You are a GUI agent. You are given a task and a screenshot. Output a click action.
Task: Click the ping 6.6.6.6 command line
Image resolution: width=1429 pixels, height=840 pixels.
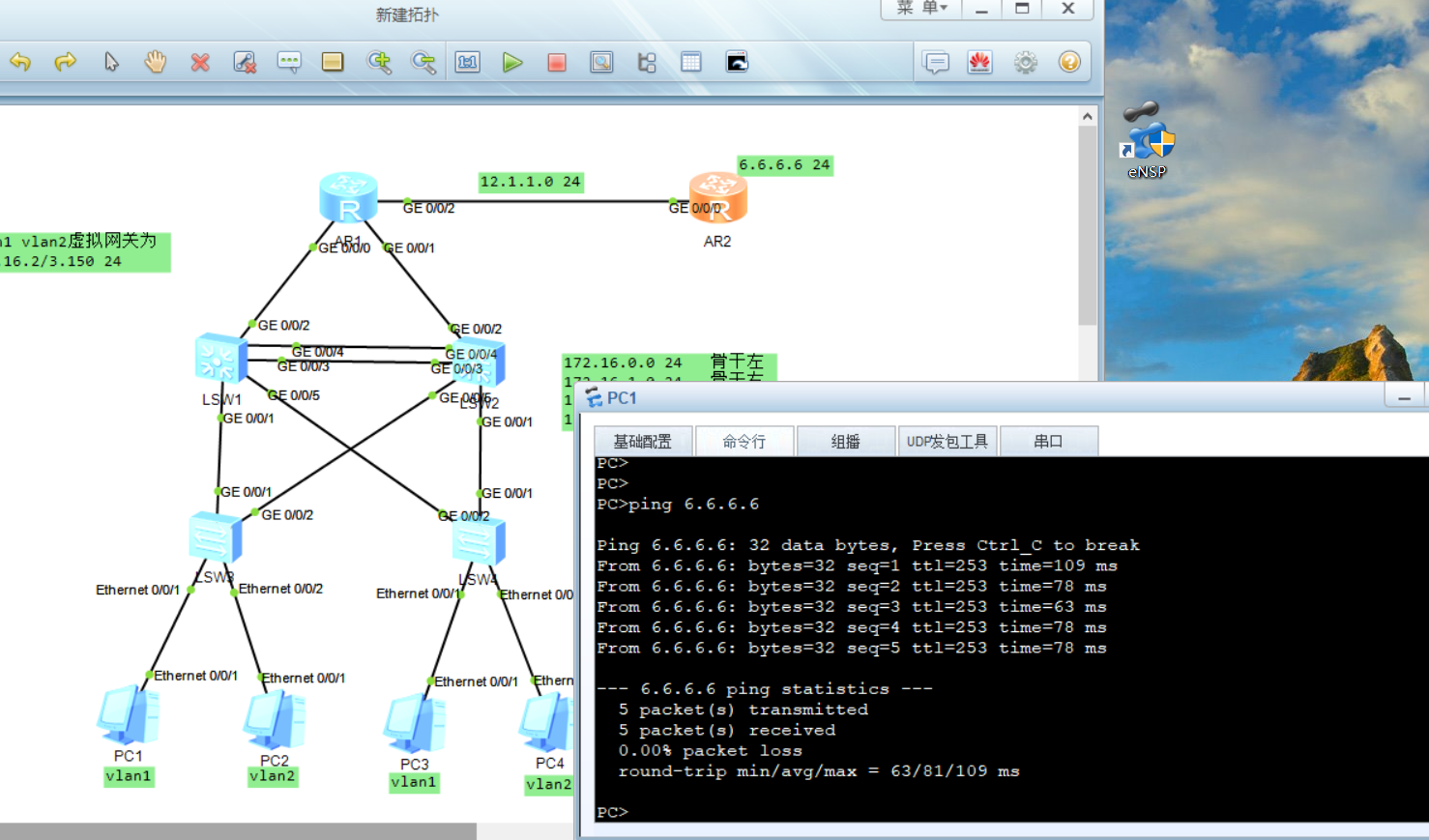(x=678, y=505)
